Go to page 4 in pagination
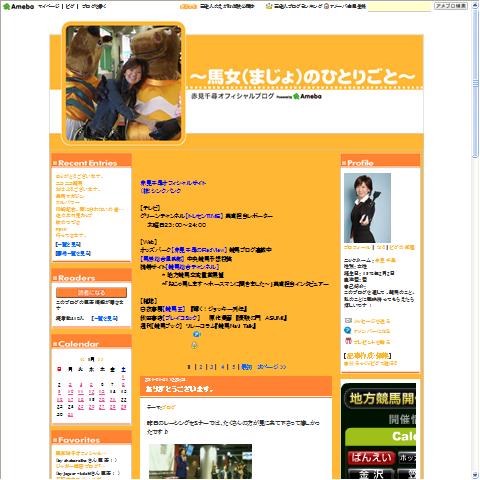480x480 pixels. [223, 367]
